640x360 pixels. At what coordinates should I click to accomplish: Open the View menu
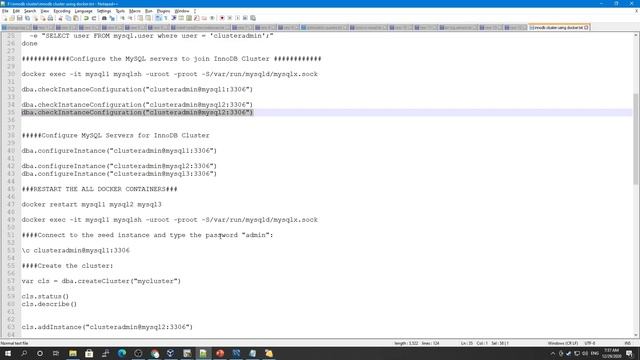point(45,11)
